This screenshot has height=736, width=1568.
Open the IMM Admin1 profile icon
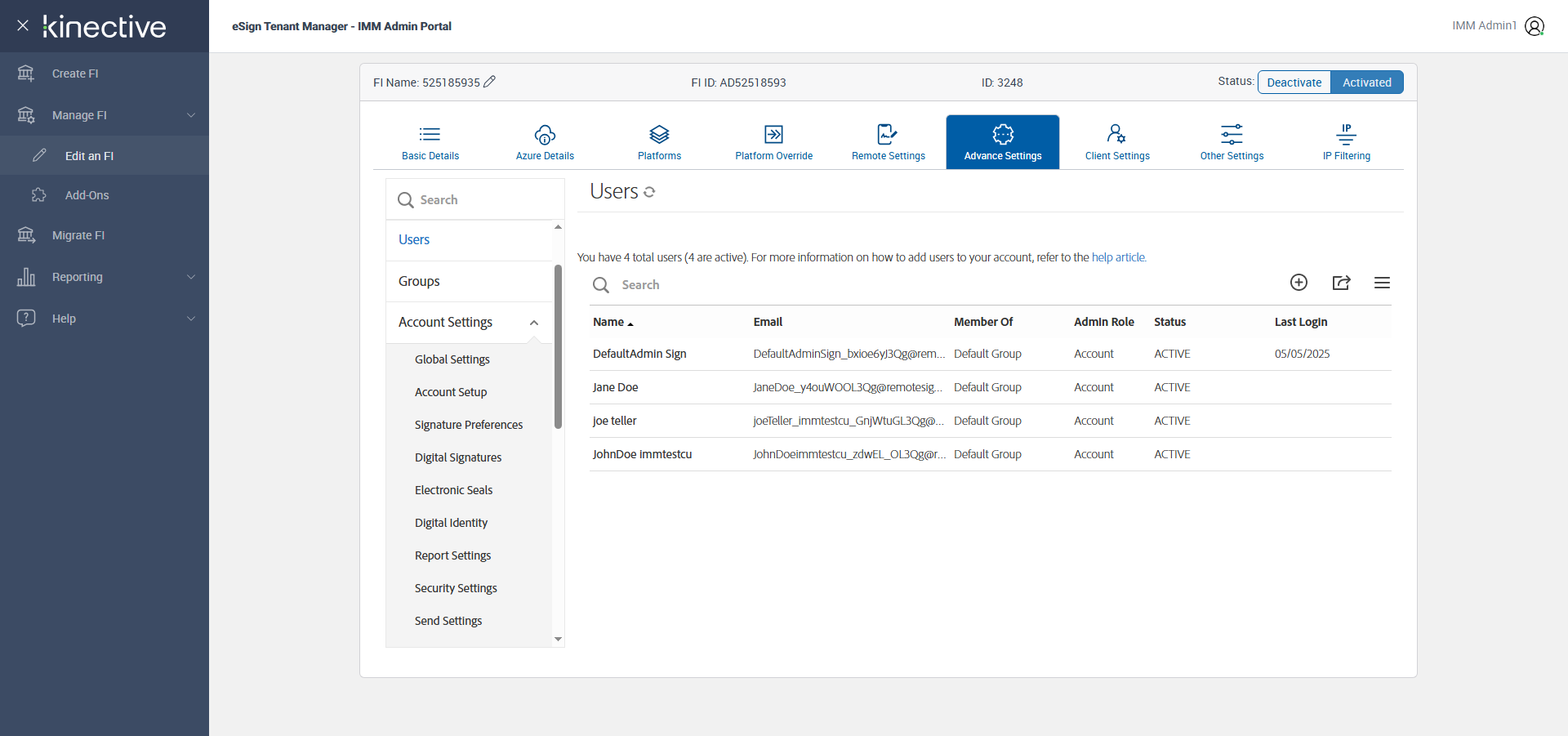pos(1535,26)
